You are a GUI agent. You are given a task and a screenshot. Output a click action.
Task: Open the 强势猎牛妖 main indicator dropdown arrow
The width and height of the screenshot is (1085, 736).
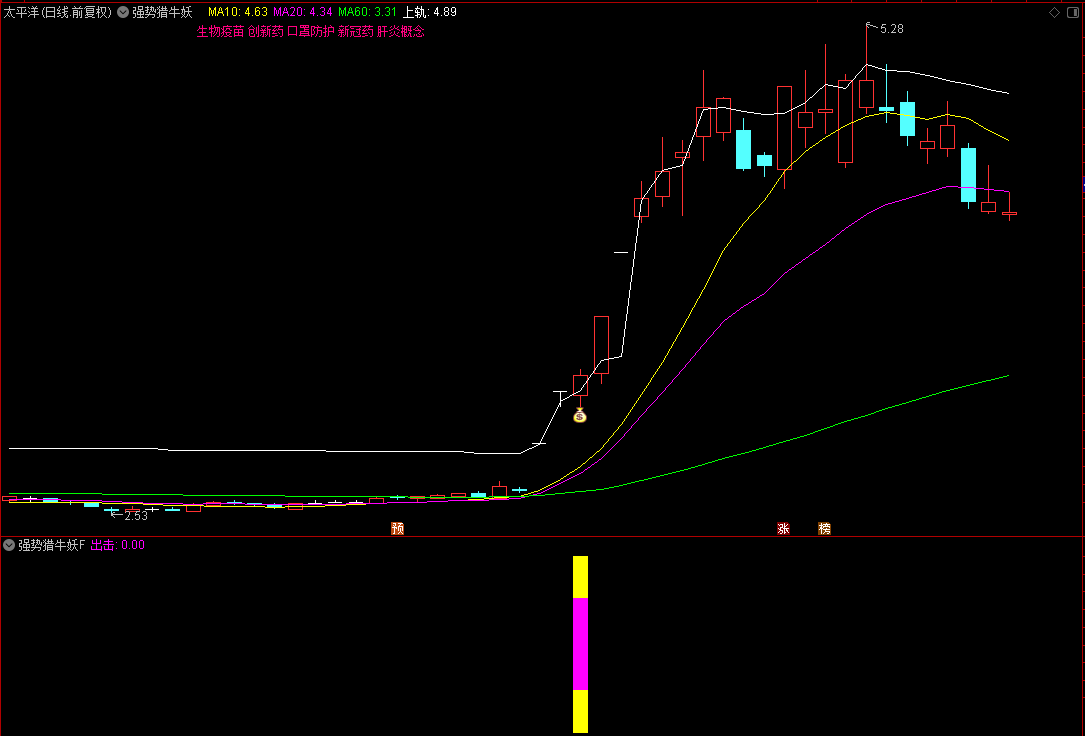pyautogui.click(x=123, y=12)
